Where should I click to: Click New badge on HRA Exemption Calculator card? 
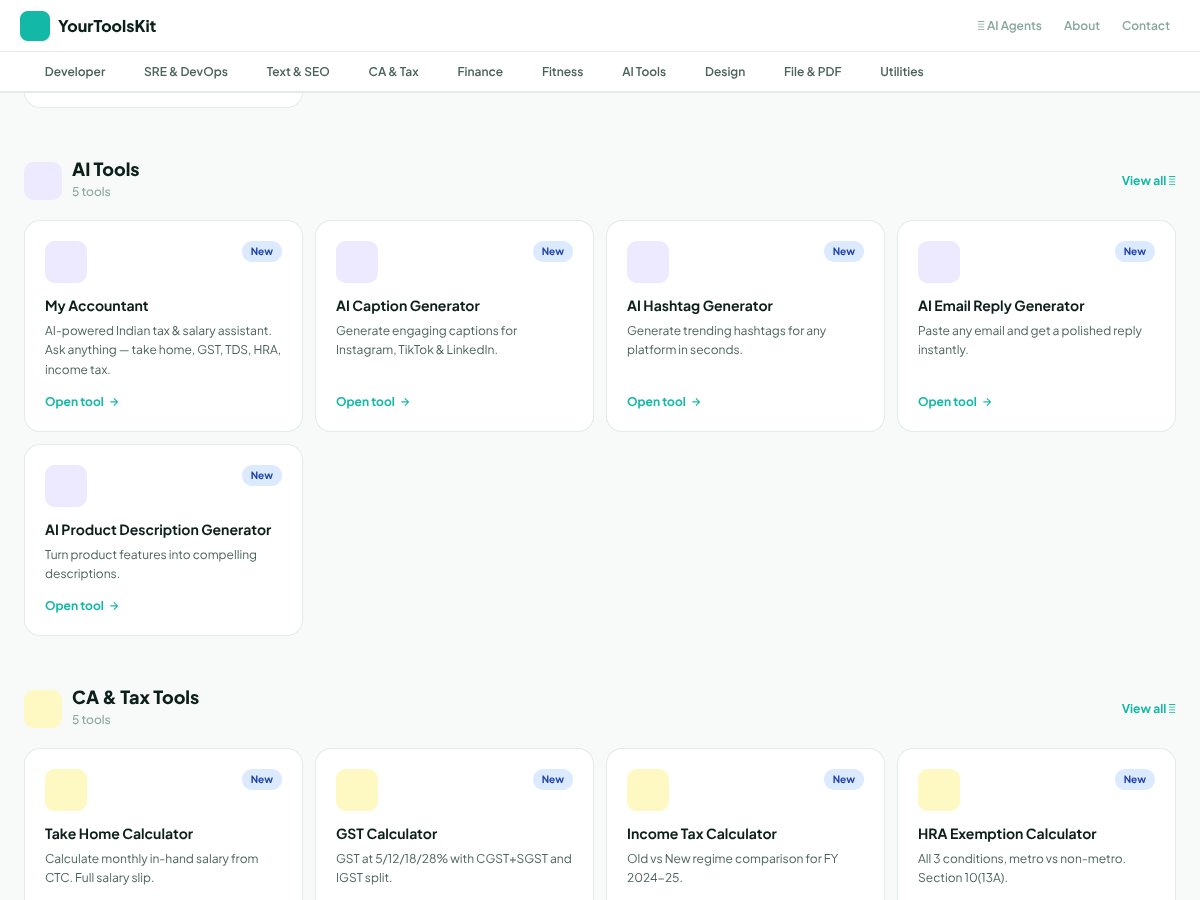point(1135,780)
